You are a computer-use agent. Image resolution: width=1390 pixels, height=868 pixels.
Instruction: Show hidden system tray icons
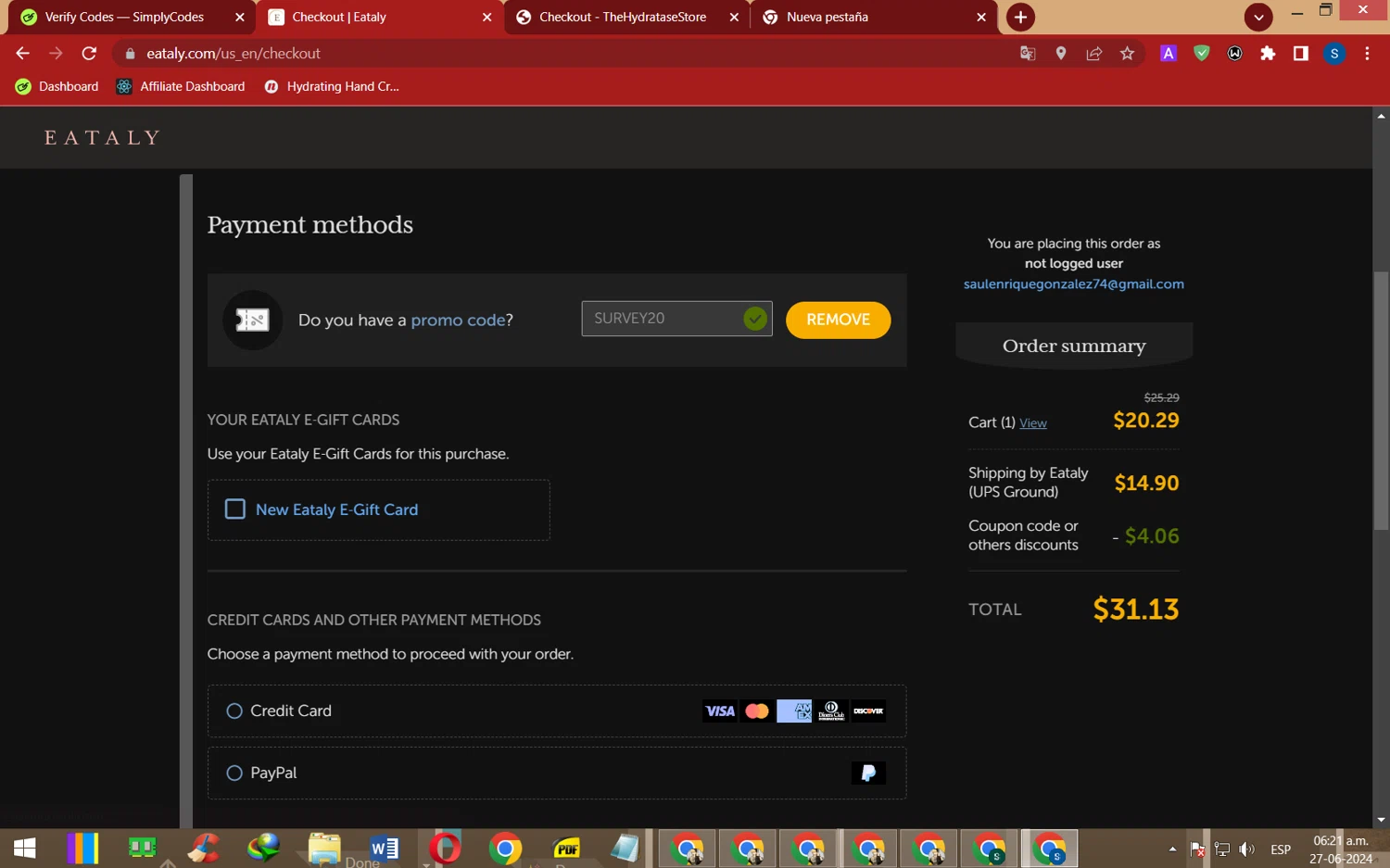(x=1172, y=849)
